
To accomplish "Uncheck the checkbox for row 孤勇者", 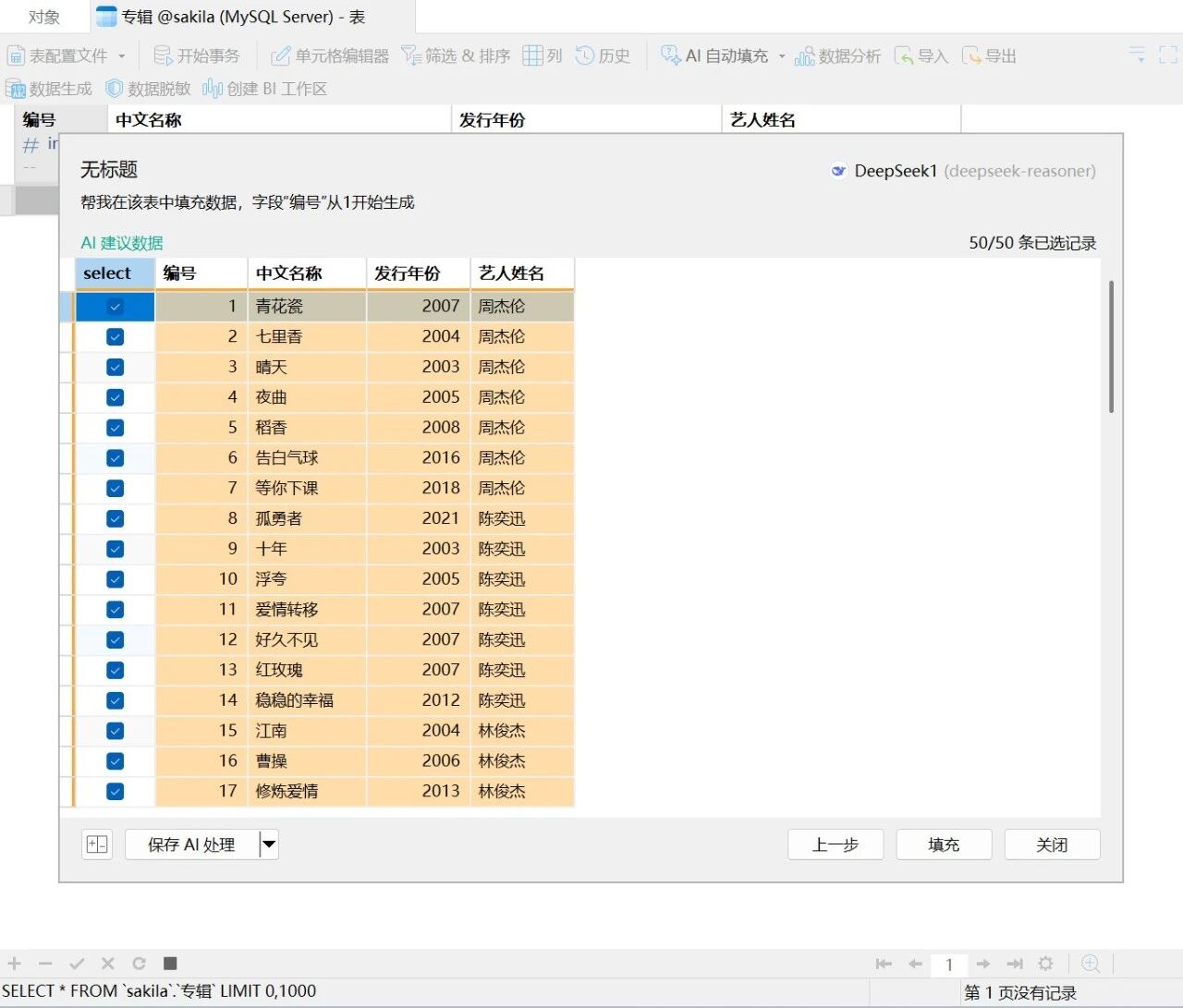I will 116,519.
